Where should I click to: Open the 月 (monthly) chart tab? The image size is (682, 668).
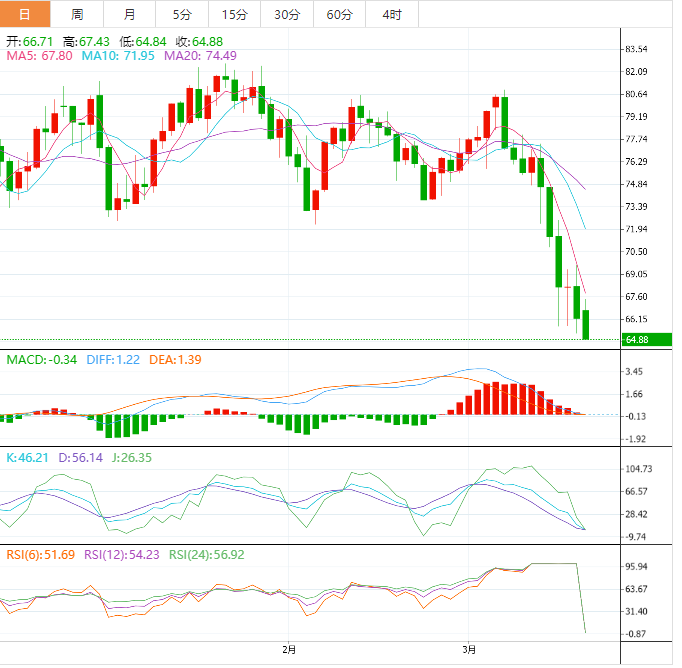(x=130, y=14)
